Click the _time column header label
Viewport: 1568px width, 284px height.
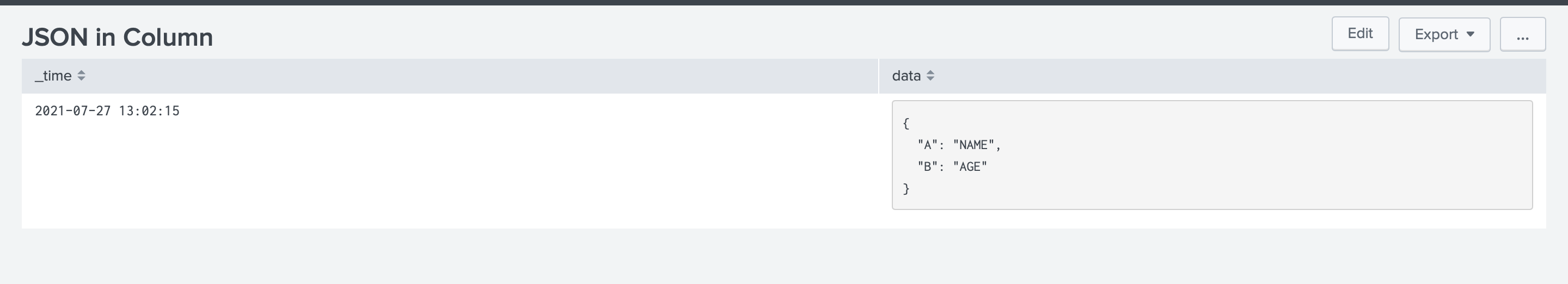[x=53, y=76]
